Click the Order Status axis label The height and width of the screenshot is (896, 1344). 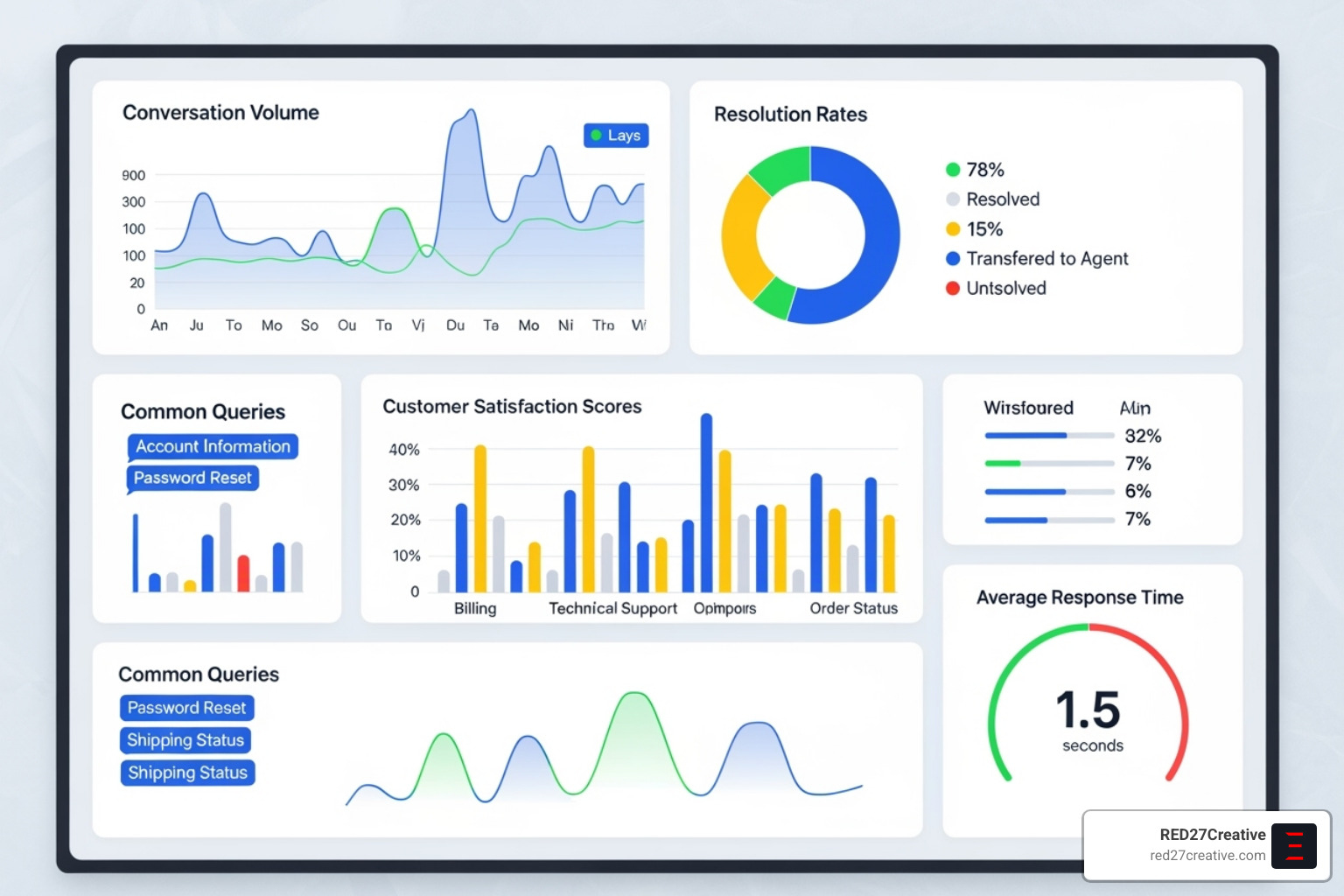(853, 609)
